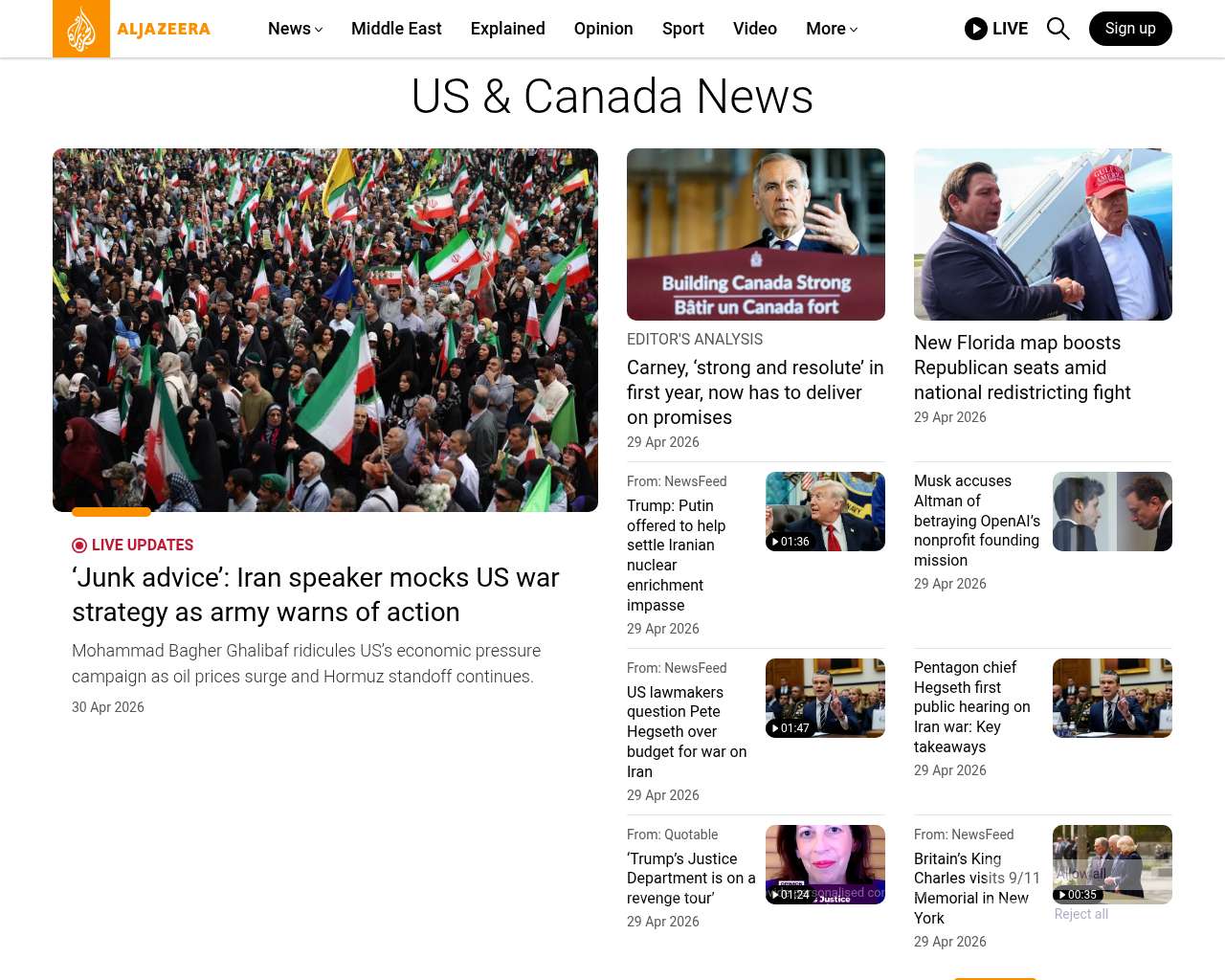Click the LIVE play icon
1225x980 pixels.
click(975, 29)
